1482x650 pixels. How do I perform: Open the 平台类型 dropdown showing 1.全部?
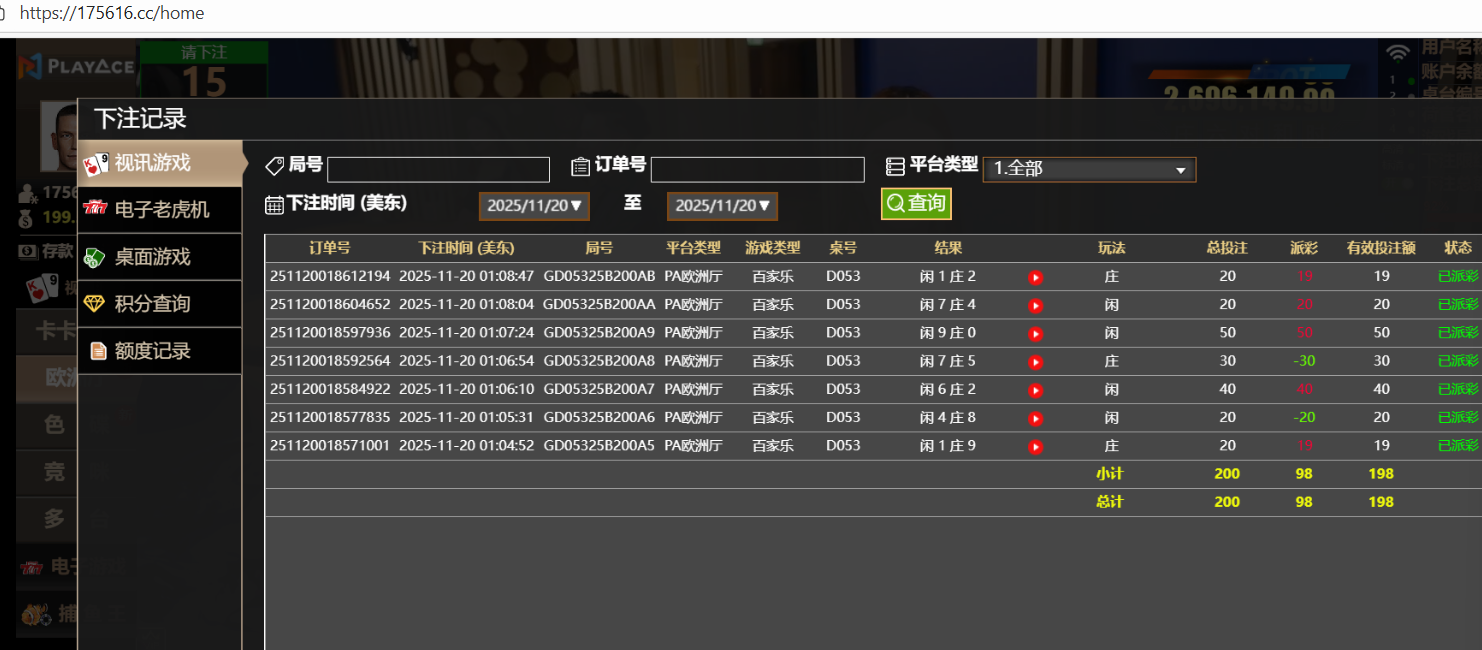1089,169
